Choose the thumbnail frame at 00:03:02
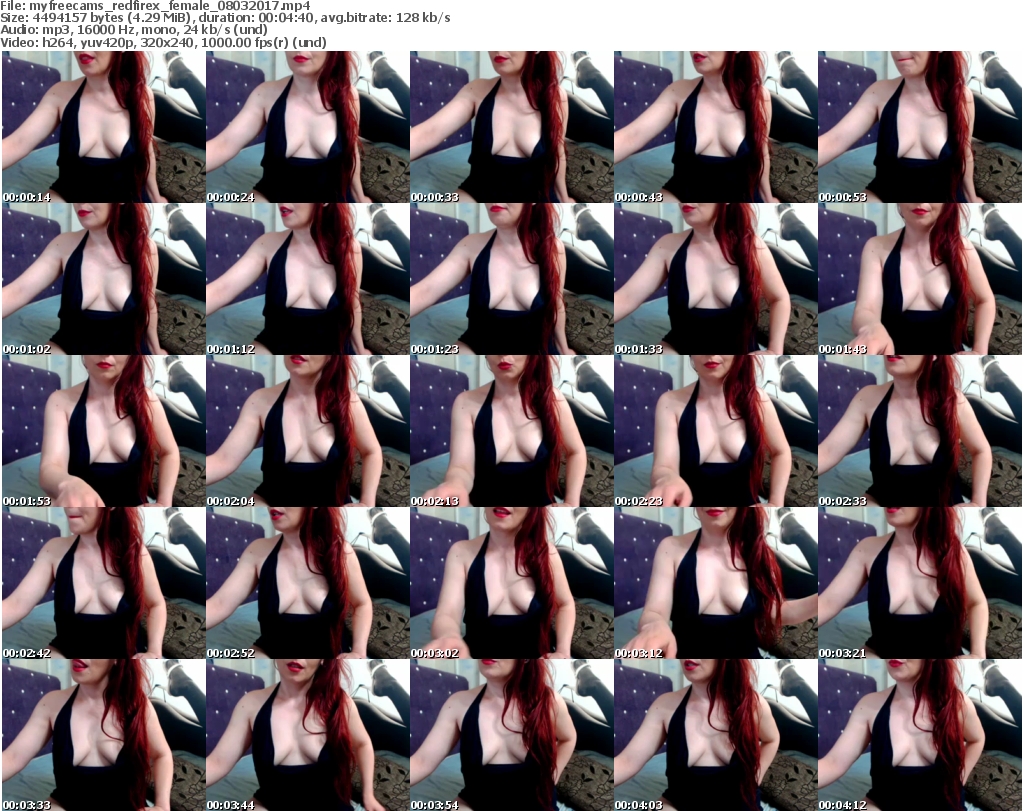This screenshot has width=1024, height=811. (511, 583)
